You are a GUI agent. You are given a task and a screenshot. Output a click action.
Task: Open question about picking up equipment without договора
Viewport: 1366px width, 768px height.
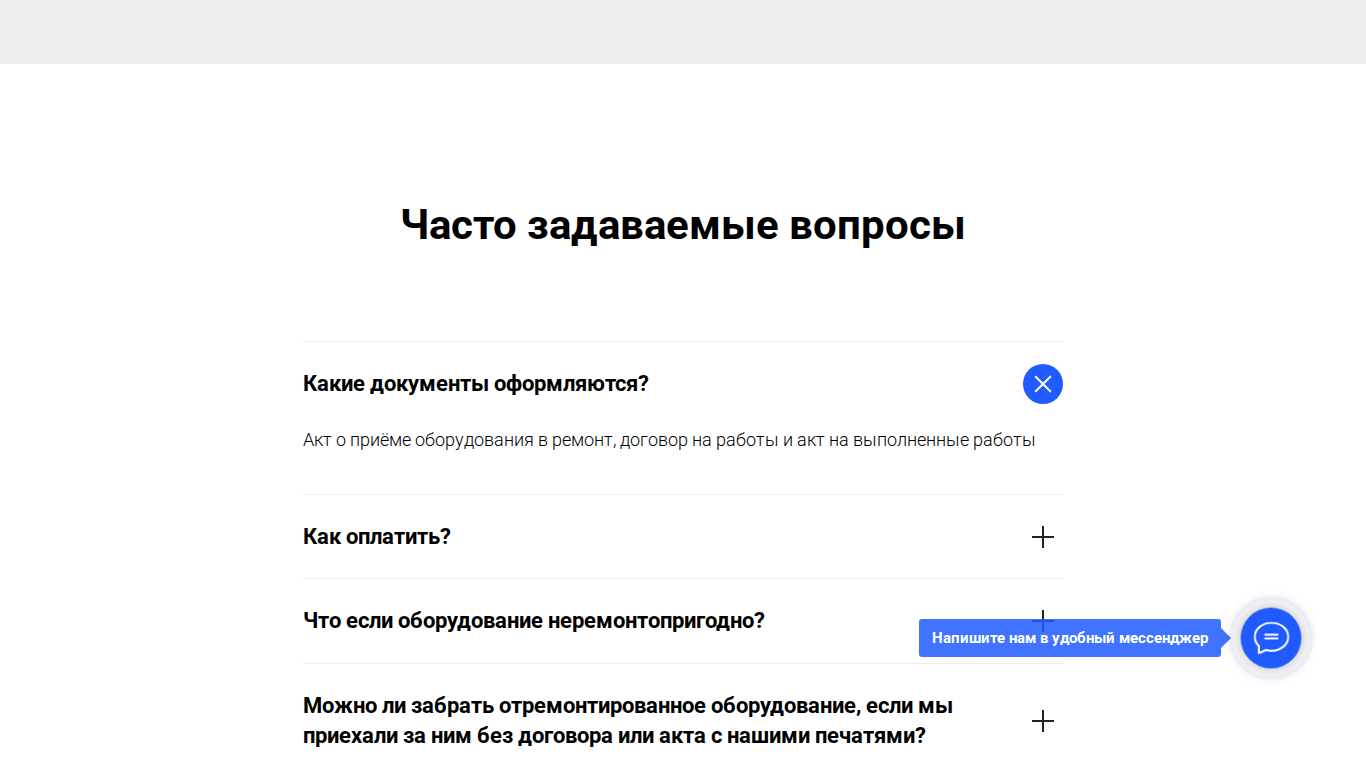point(628,721)
